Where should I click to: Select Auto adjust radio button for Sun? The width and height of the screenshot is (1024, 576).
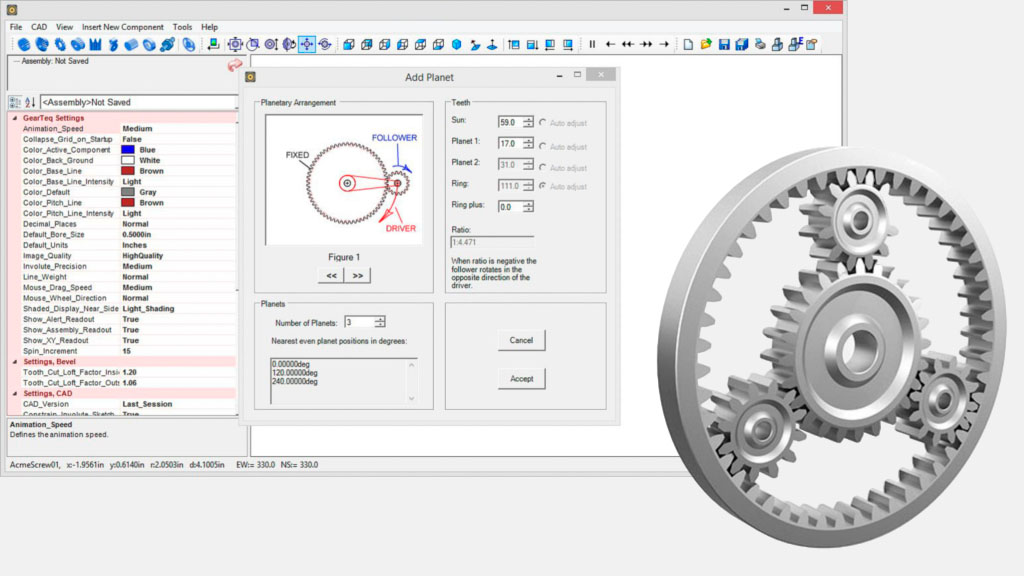pos(543,122)
